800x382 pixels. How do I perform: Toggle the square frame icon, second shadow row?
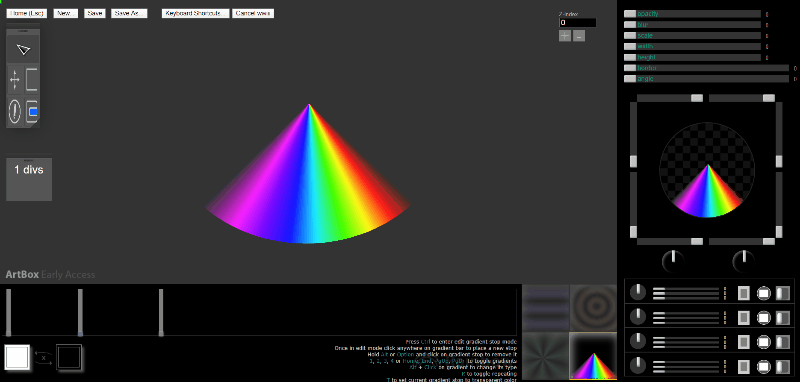[x=744, y=317]
